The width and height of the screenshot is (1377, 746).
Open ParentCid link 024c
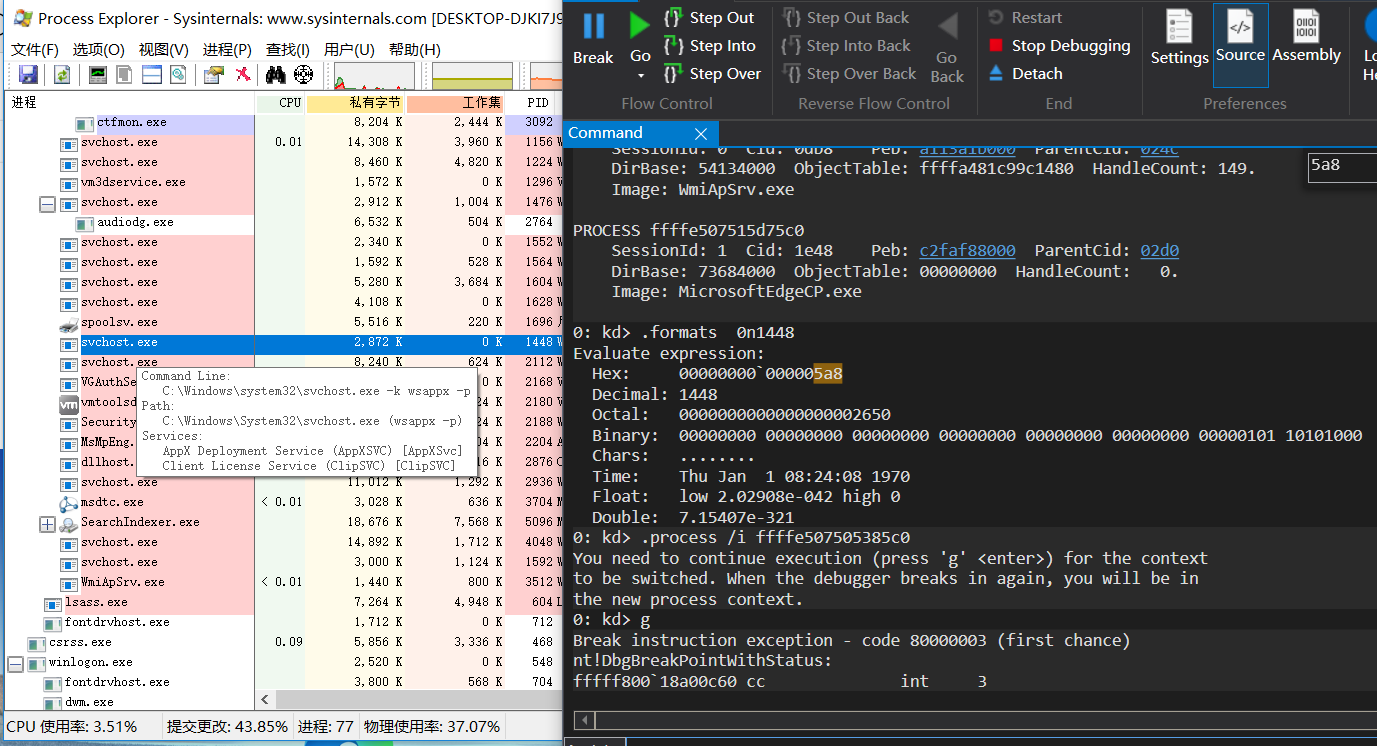pyautogui.click(x=1159, y=149)
